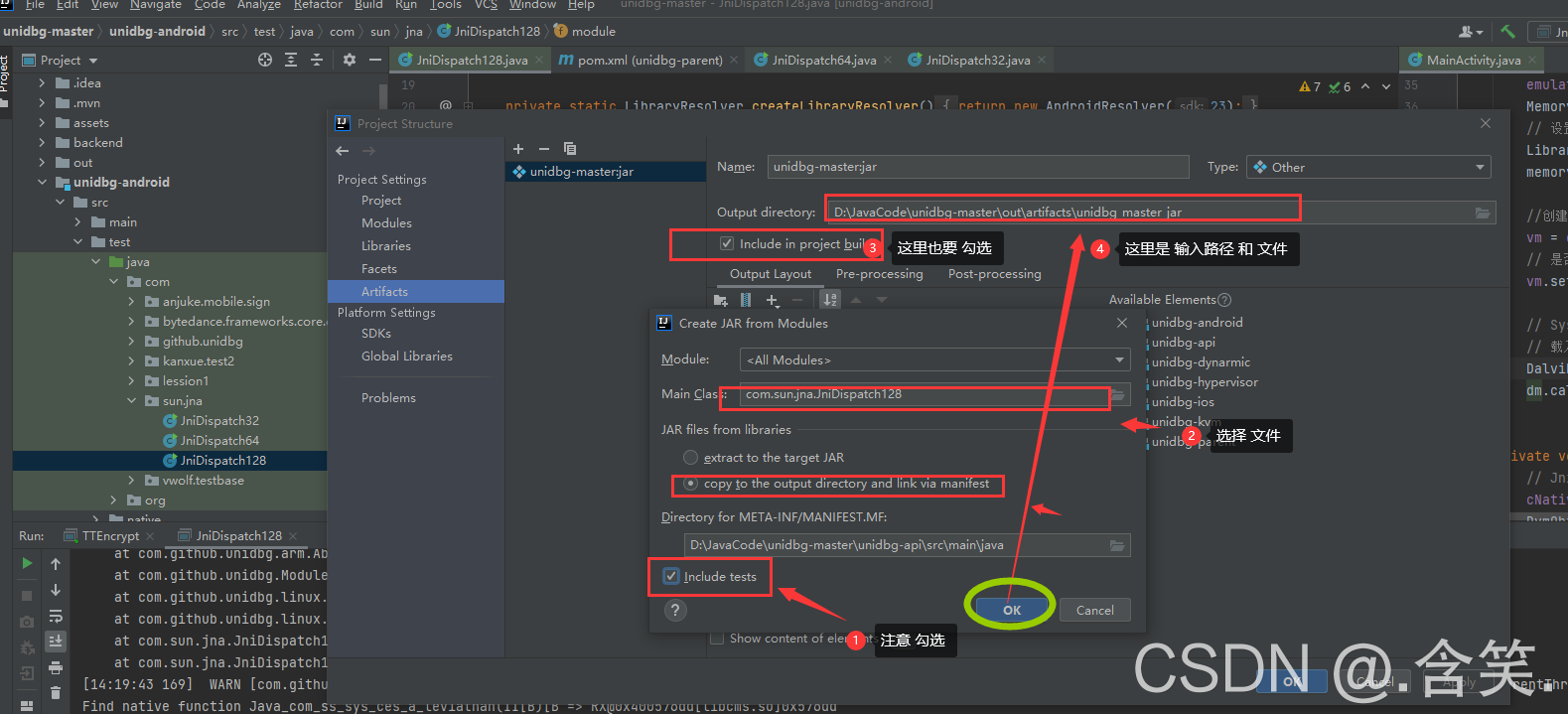The image size is (1568, 714).
Task: Click the Expand All icon in Project panel
Action: click(x=291, y=60)
